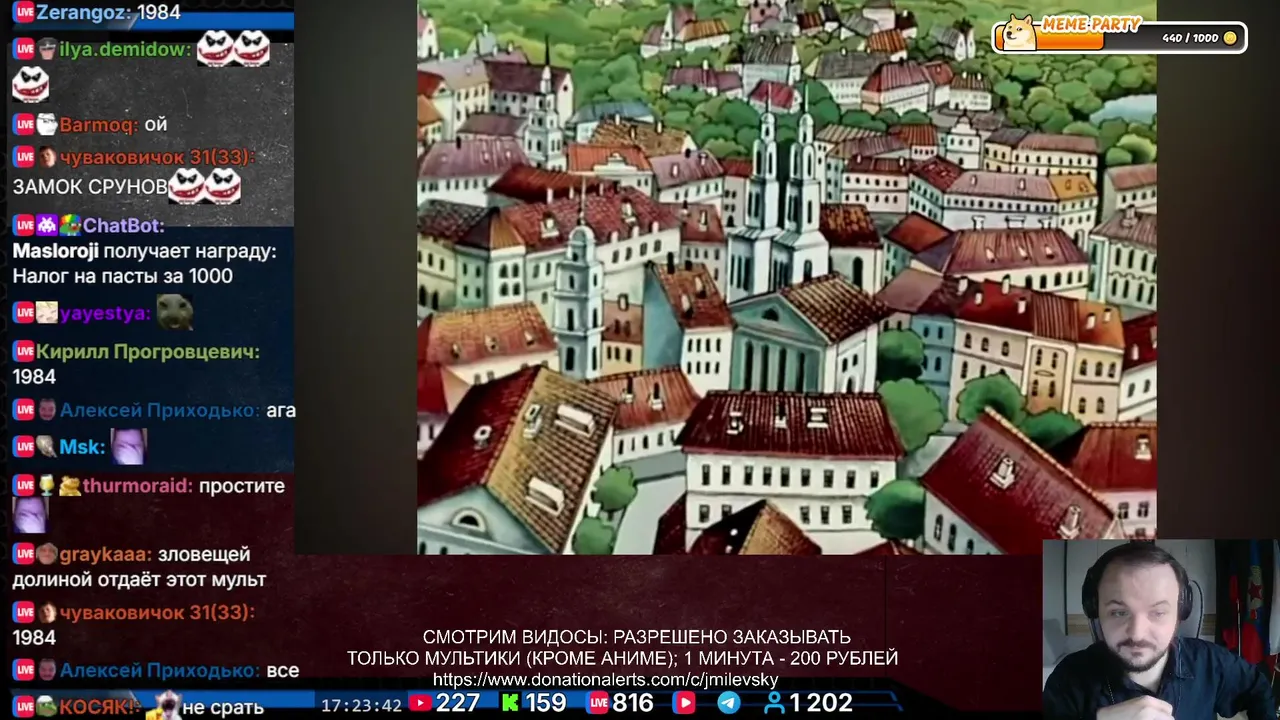The height and width of the screenshot is (720, 1280).
Task: Click username Zerangoz in chat
Action: pyautogui.click(x=80, y=12)
